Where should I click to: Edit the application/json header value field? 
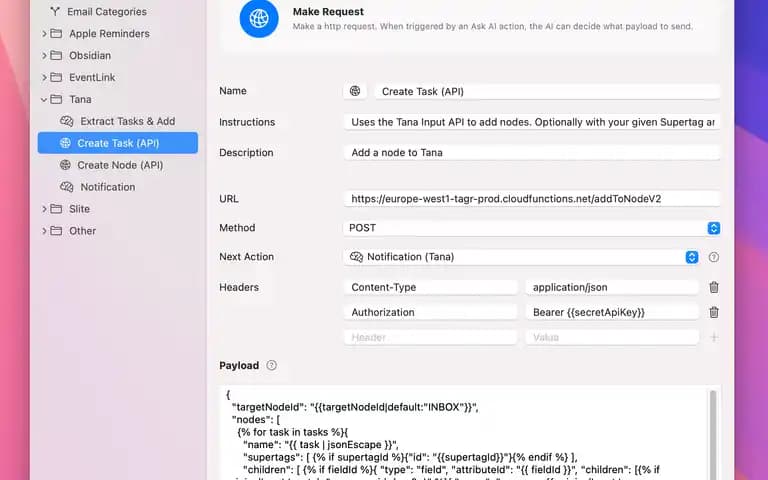pos(612,288)
